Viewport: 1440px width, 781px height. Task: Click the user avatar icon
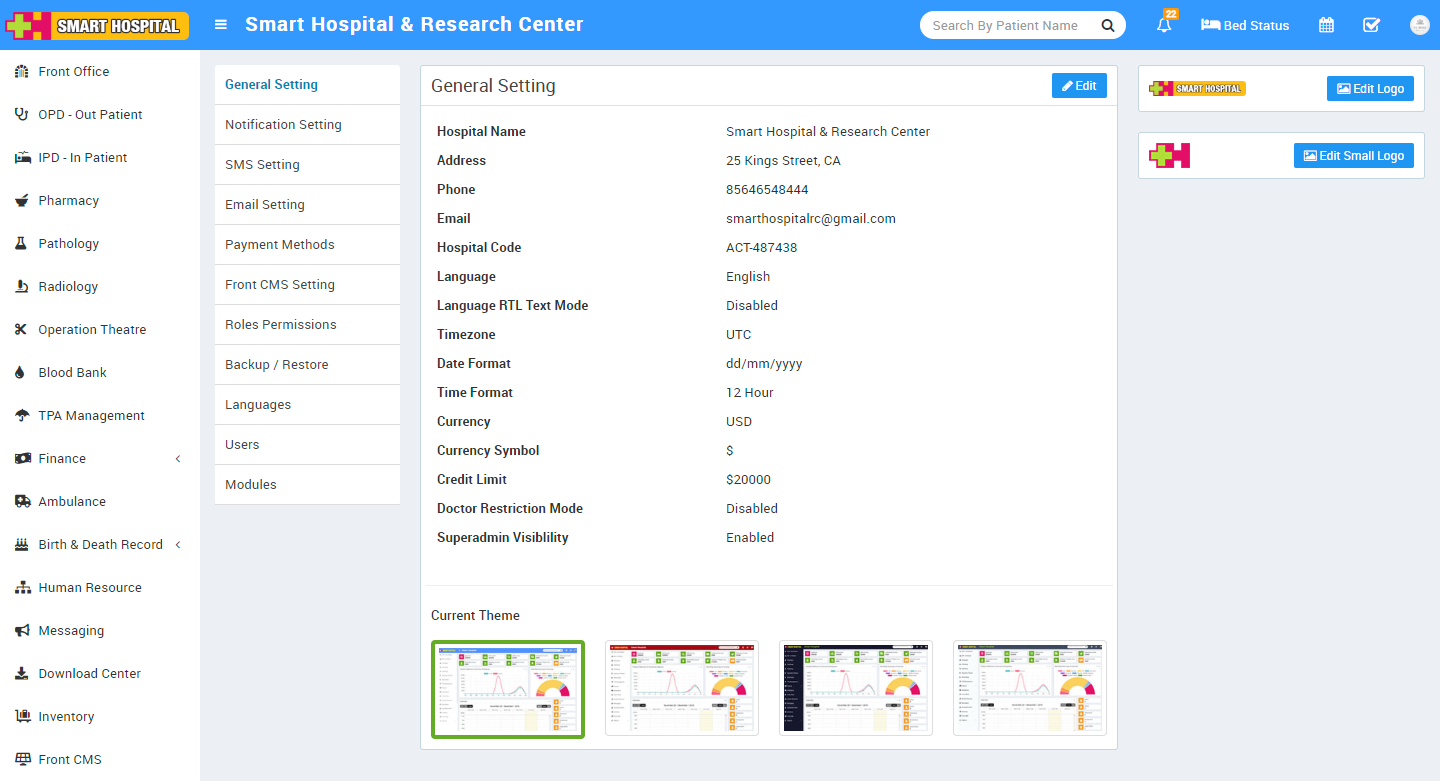(x=1419, y=25)
